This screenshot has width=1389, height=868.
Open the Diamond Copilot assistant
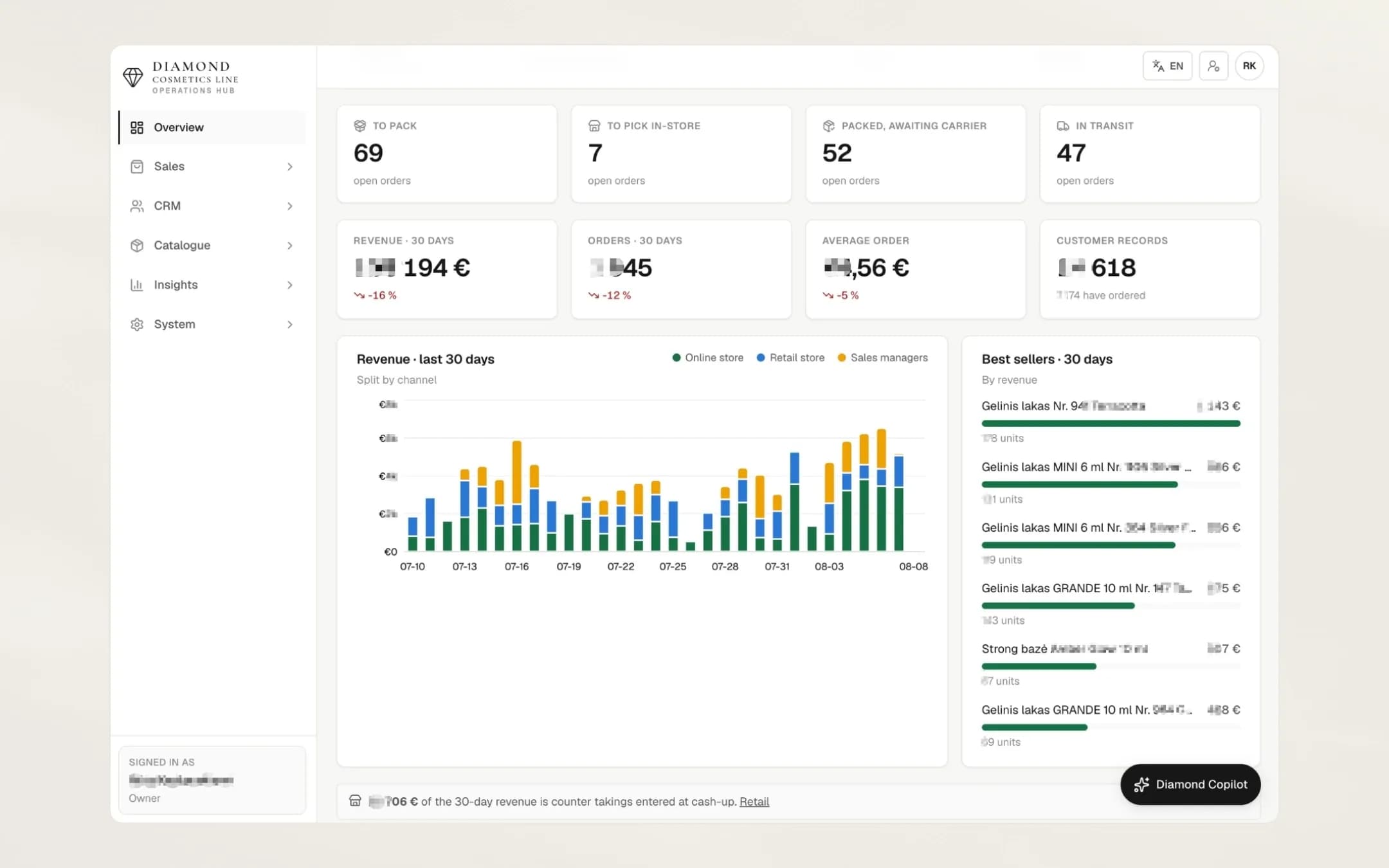click(1190, 784)
